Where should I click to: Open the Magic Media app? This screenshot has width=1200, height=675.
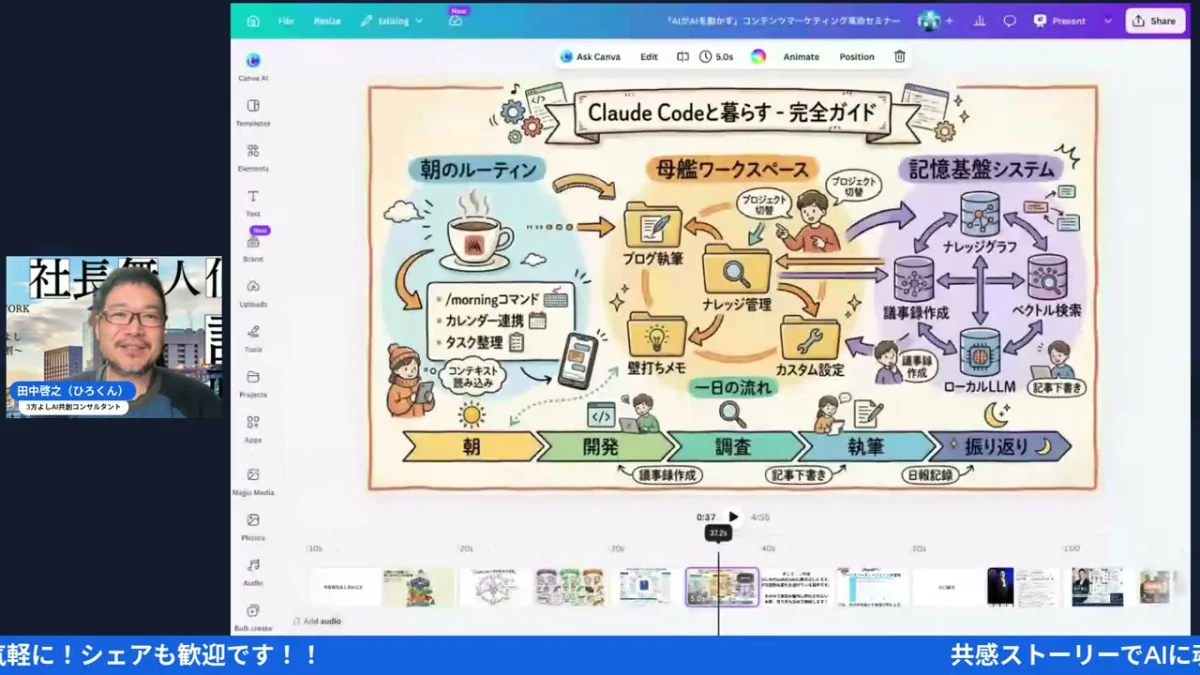pyautogui.click(x=253, y=476)
